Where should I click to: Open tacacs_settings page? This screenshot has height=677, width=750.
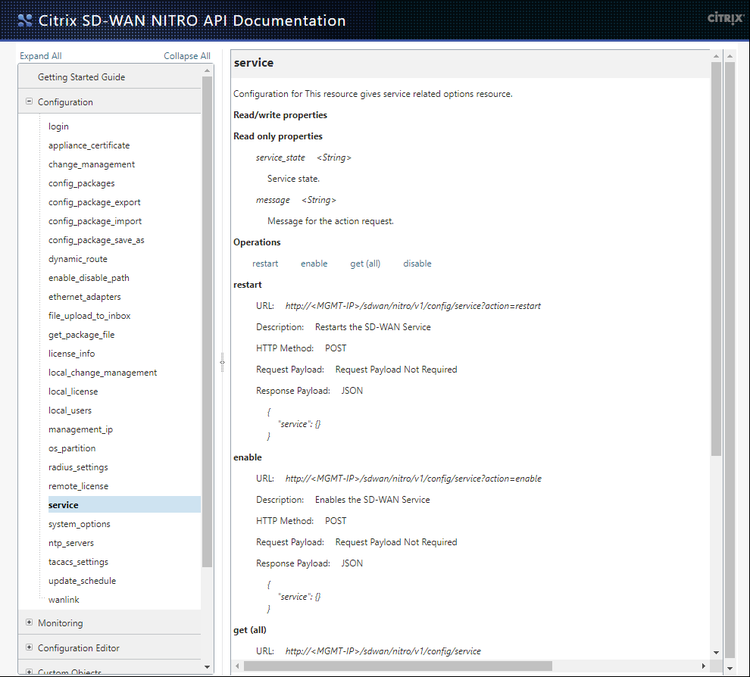point(78,562)
